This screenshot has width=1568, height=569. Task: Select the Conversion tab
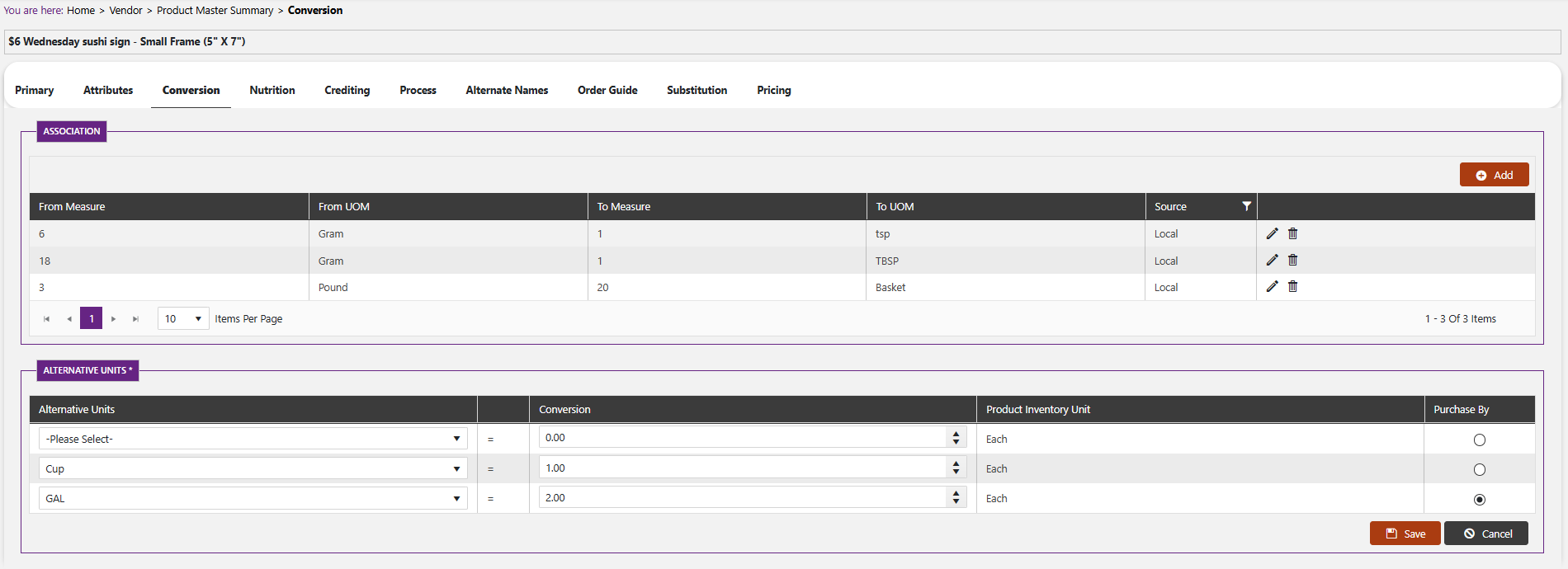[191, 90]
